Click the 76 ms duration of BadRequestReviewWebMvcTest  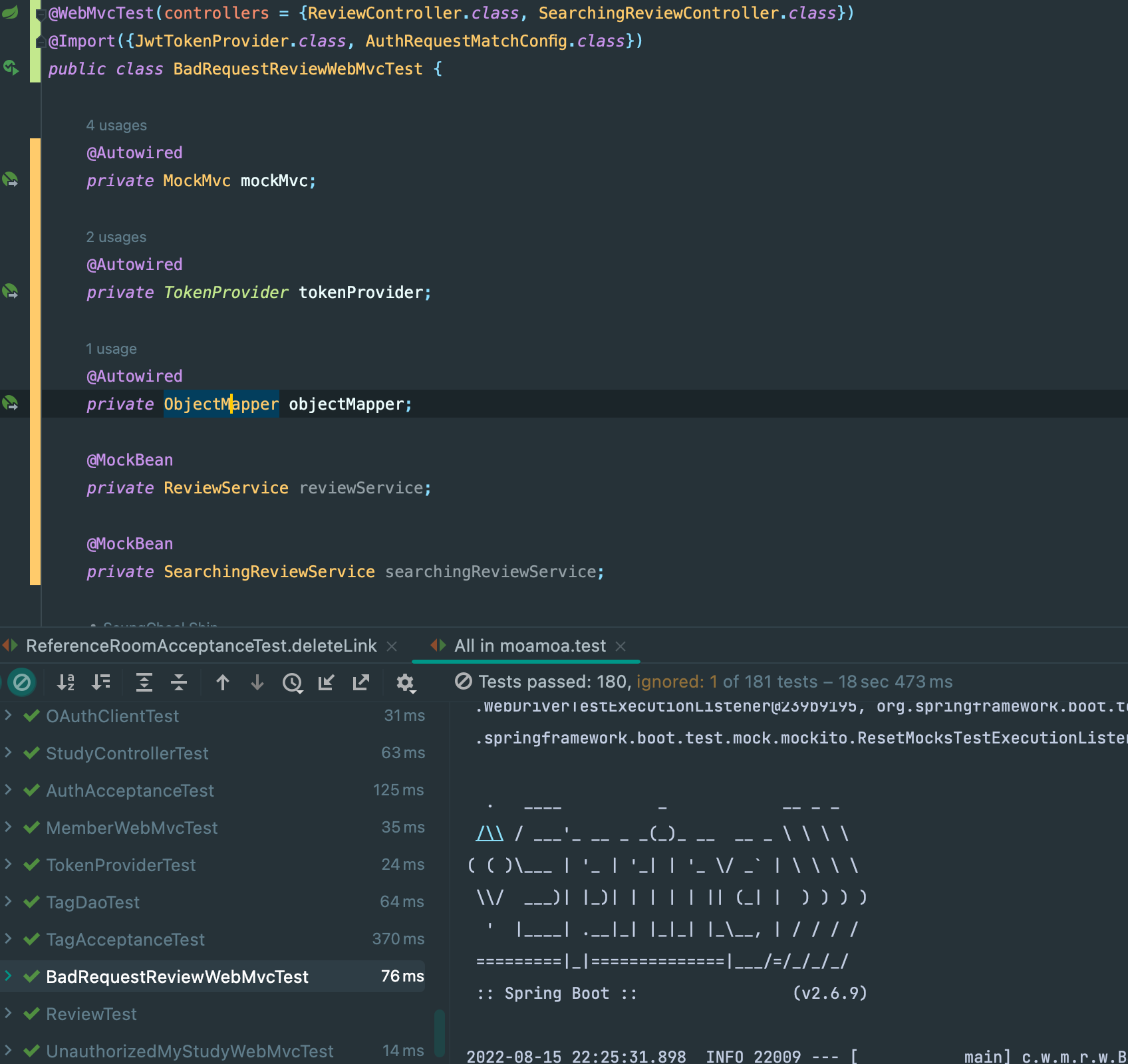pyautogui.click(x=402, y=976)
